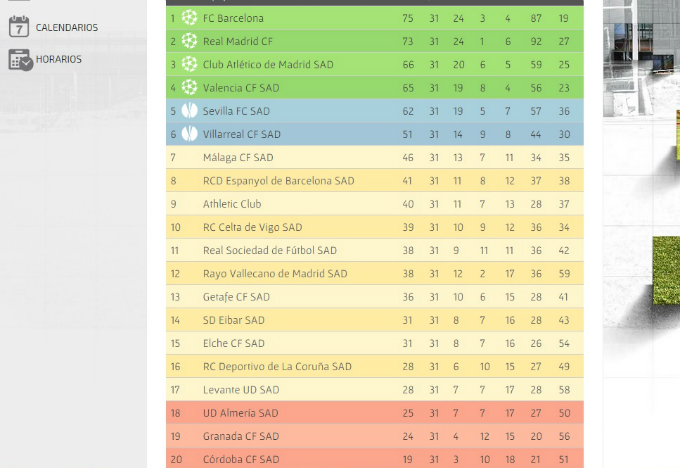Click the relegated UD Almería SAD row

375,413
